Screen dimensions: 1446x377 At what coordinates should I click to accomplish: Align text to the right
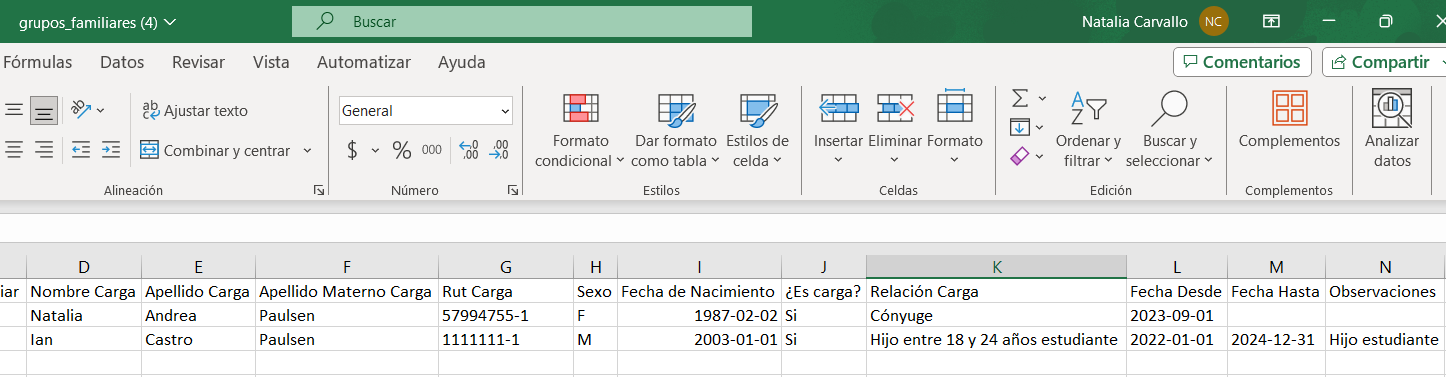pyautogui.click(x=43, y=150)
